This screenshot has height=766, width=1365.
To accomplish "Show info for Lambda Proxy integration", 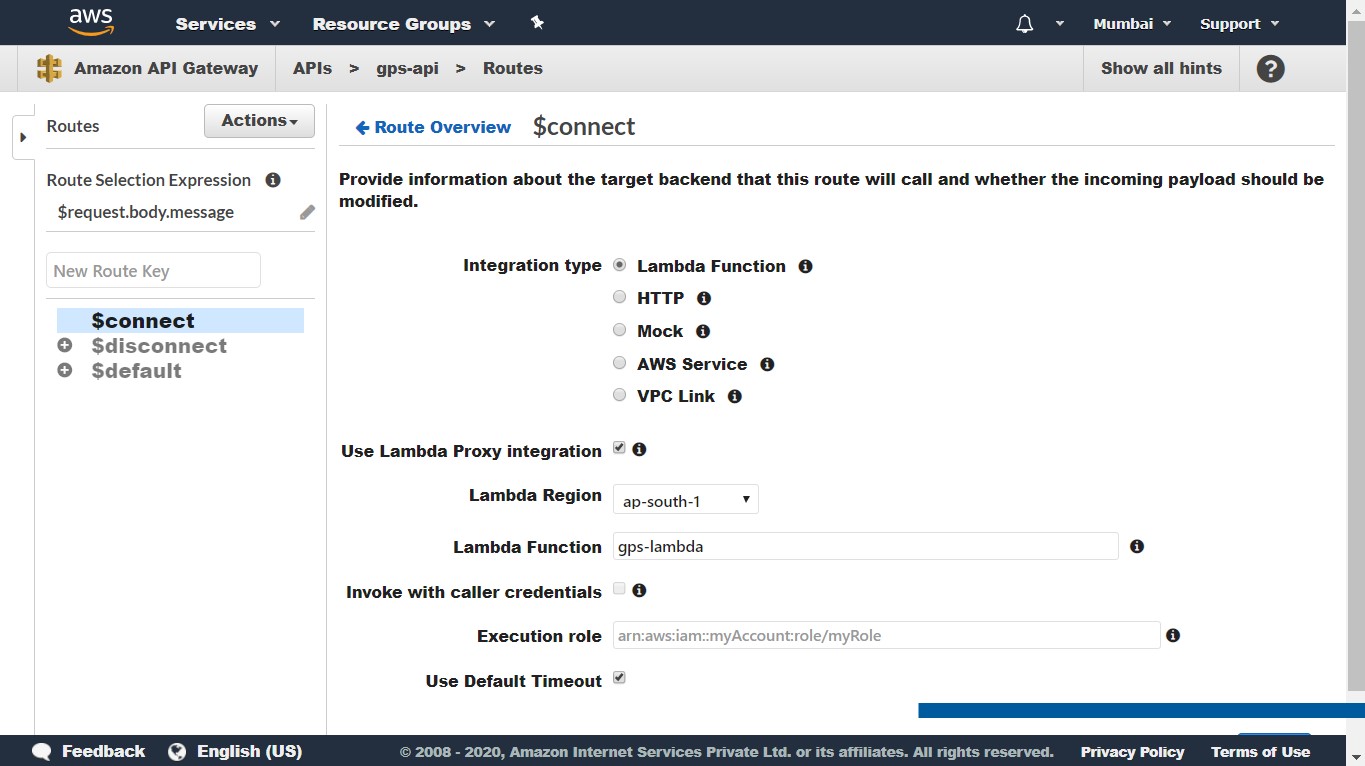I will pos(639,449).
